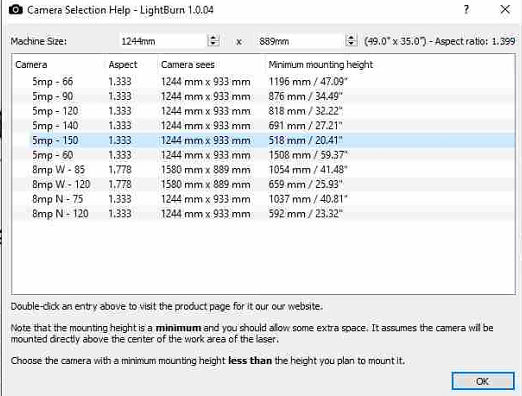Viewport: 522px width, 396px height.
Task: Click the Camera column header
Action: pyautogui.click(x=31, y=65)
